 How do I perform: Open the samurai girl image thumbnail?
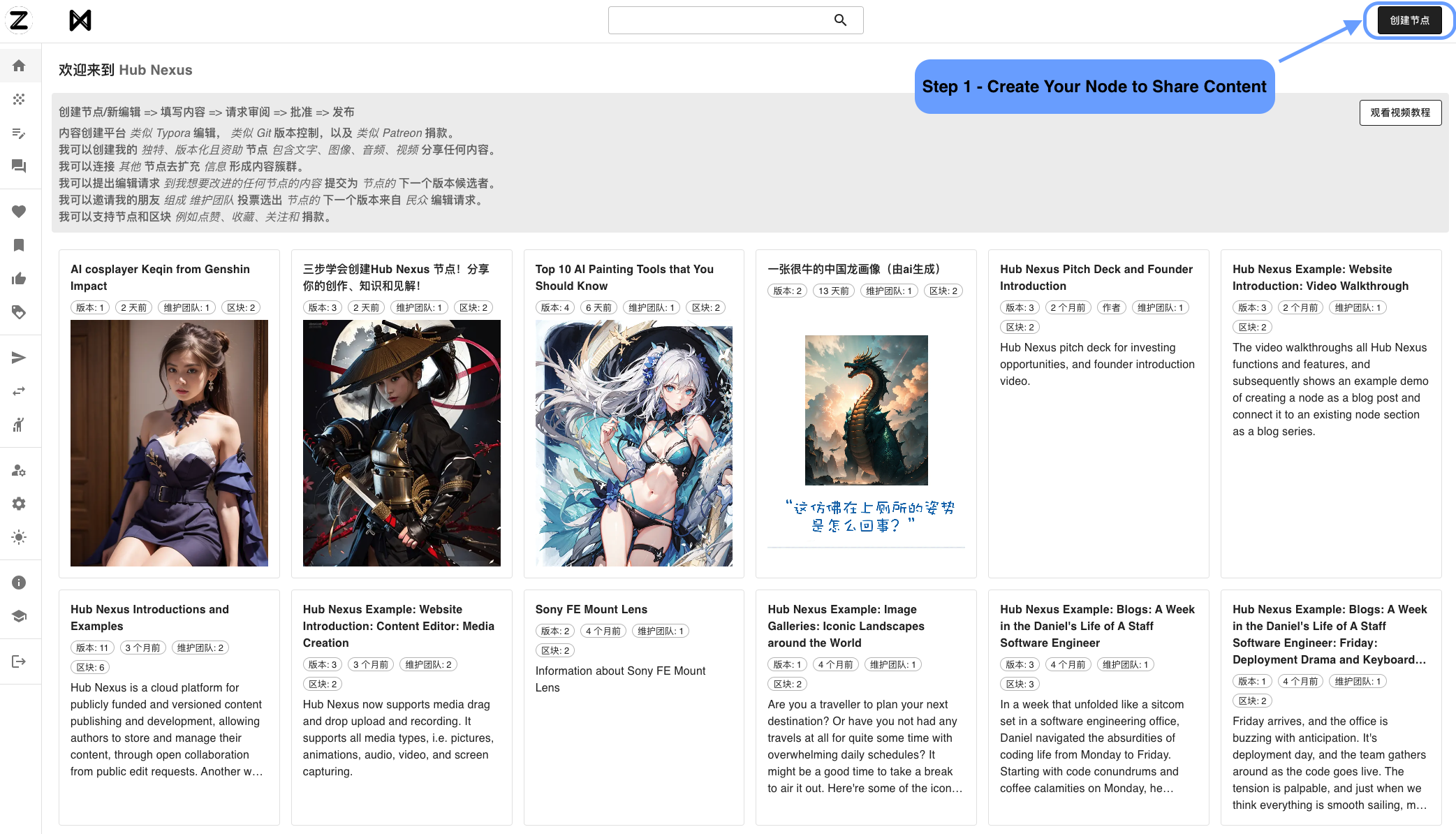pos(402,443)
